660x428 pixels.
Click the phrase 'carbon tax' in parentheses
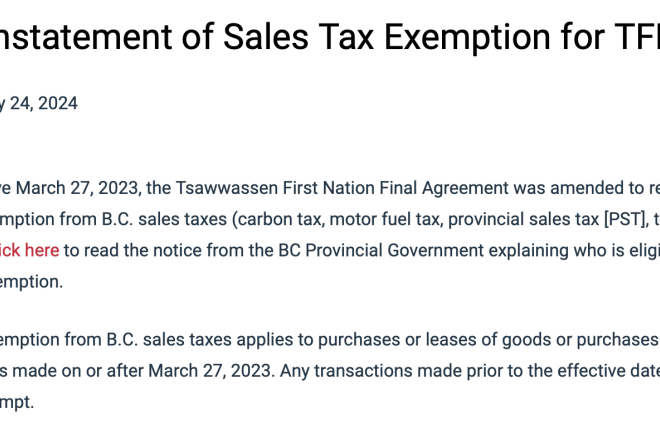(x=279, y=219)
